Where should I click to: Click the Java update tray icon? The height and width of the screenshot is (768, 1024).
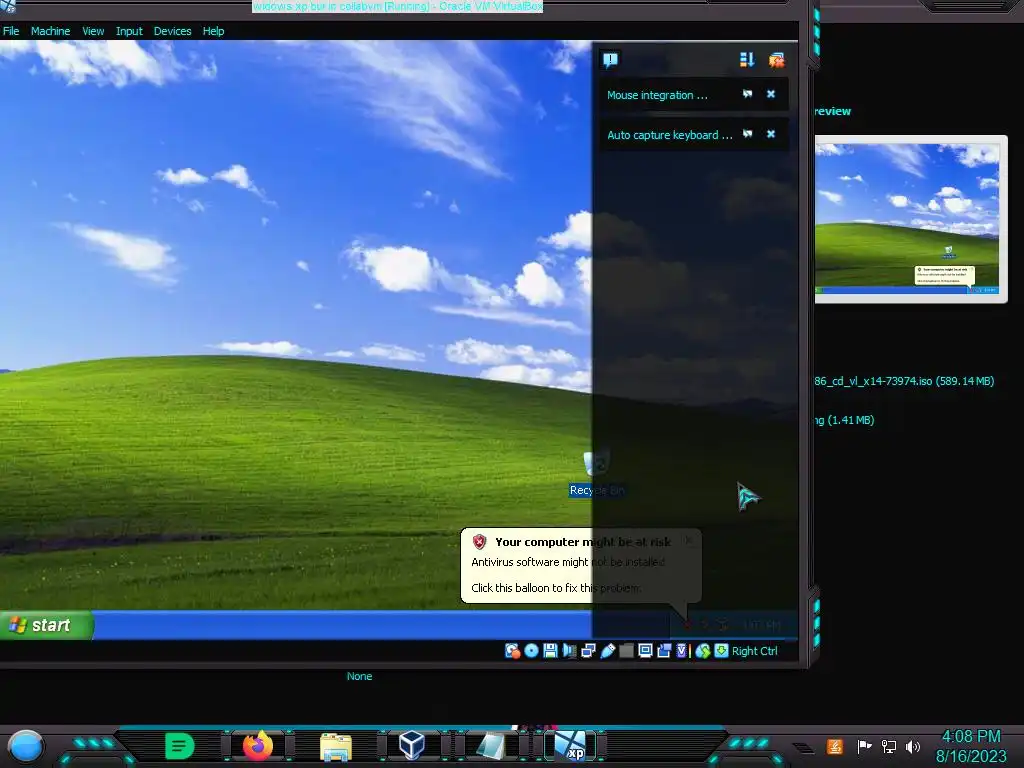[835, 746]
